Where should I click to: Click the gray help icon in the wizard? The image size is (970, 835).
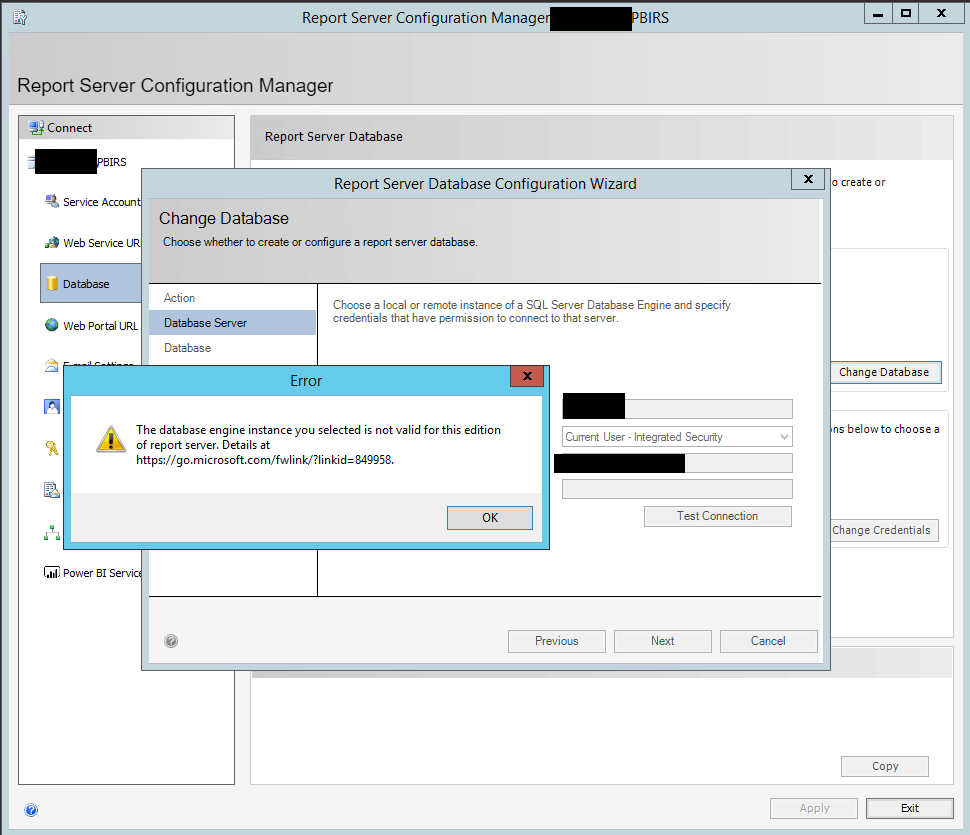[x=171, y=641]
